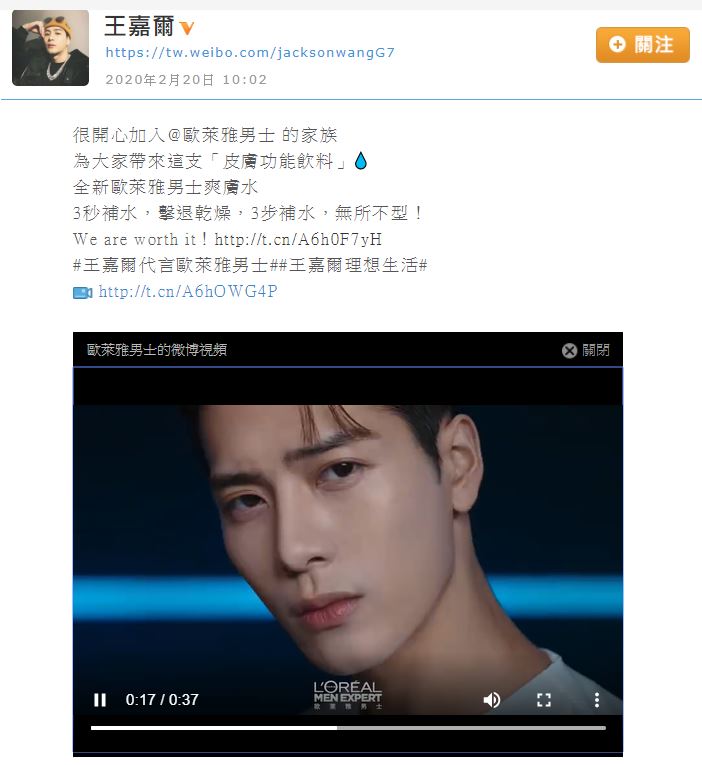Click the @歐萊雅男士 mention
702x765 pixels.
(221, 135)
